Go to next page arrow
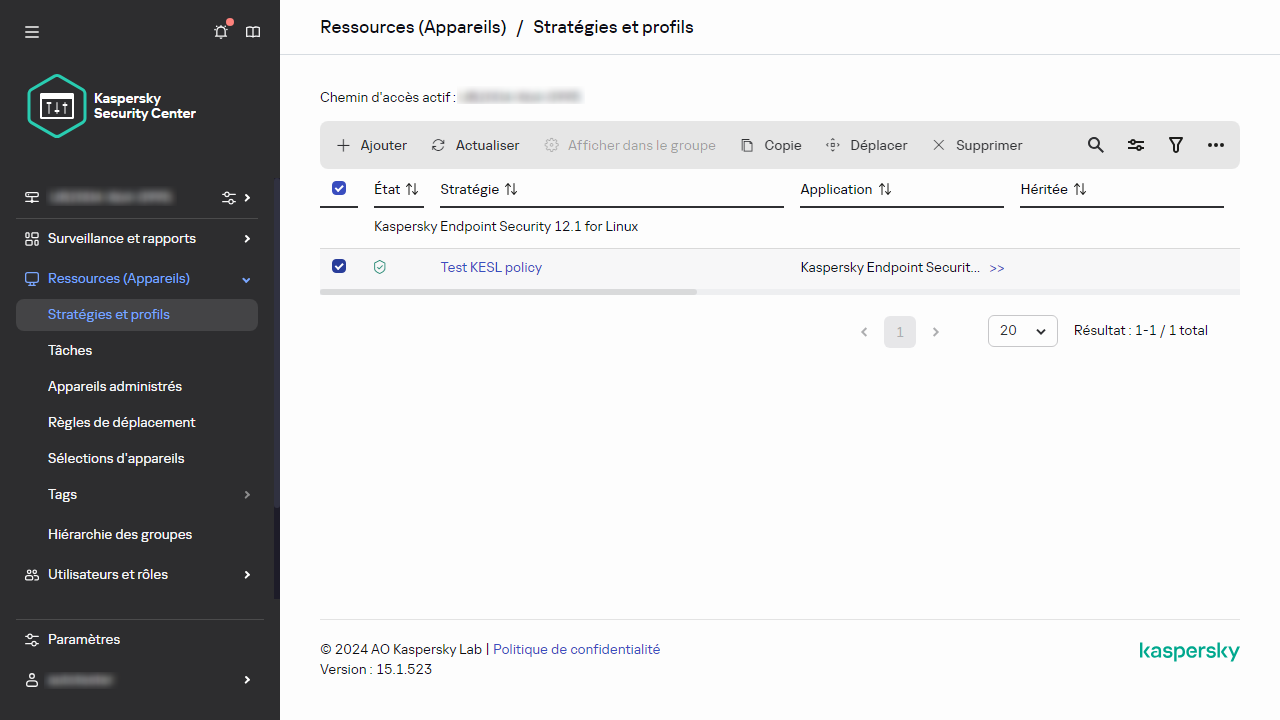The height and width of the screenshot is (720, 1280). tap(936, 332)
